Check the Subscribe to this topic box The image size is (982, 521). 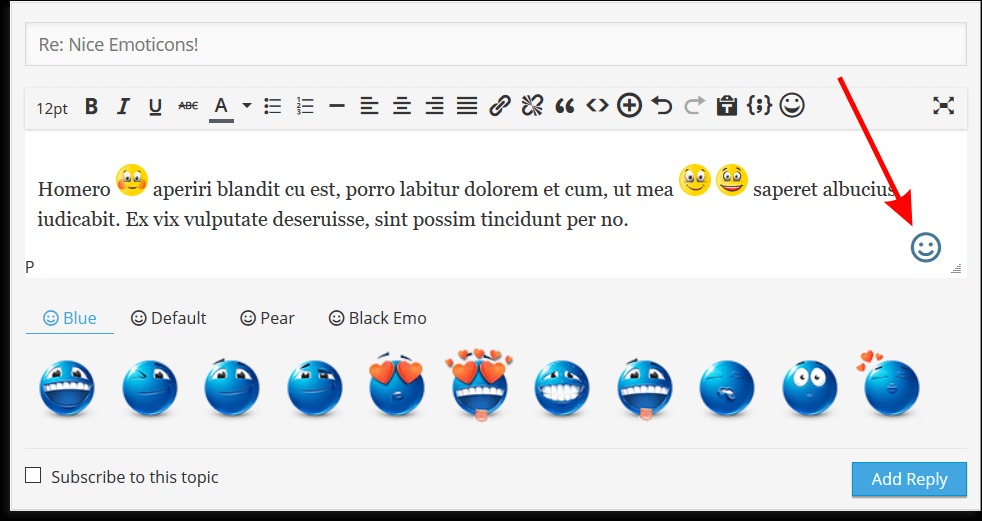pos(34,476)
